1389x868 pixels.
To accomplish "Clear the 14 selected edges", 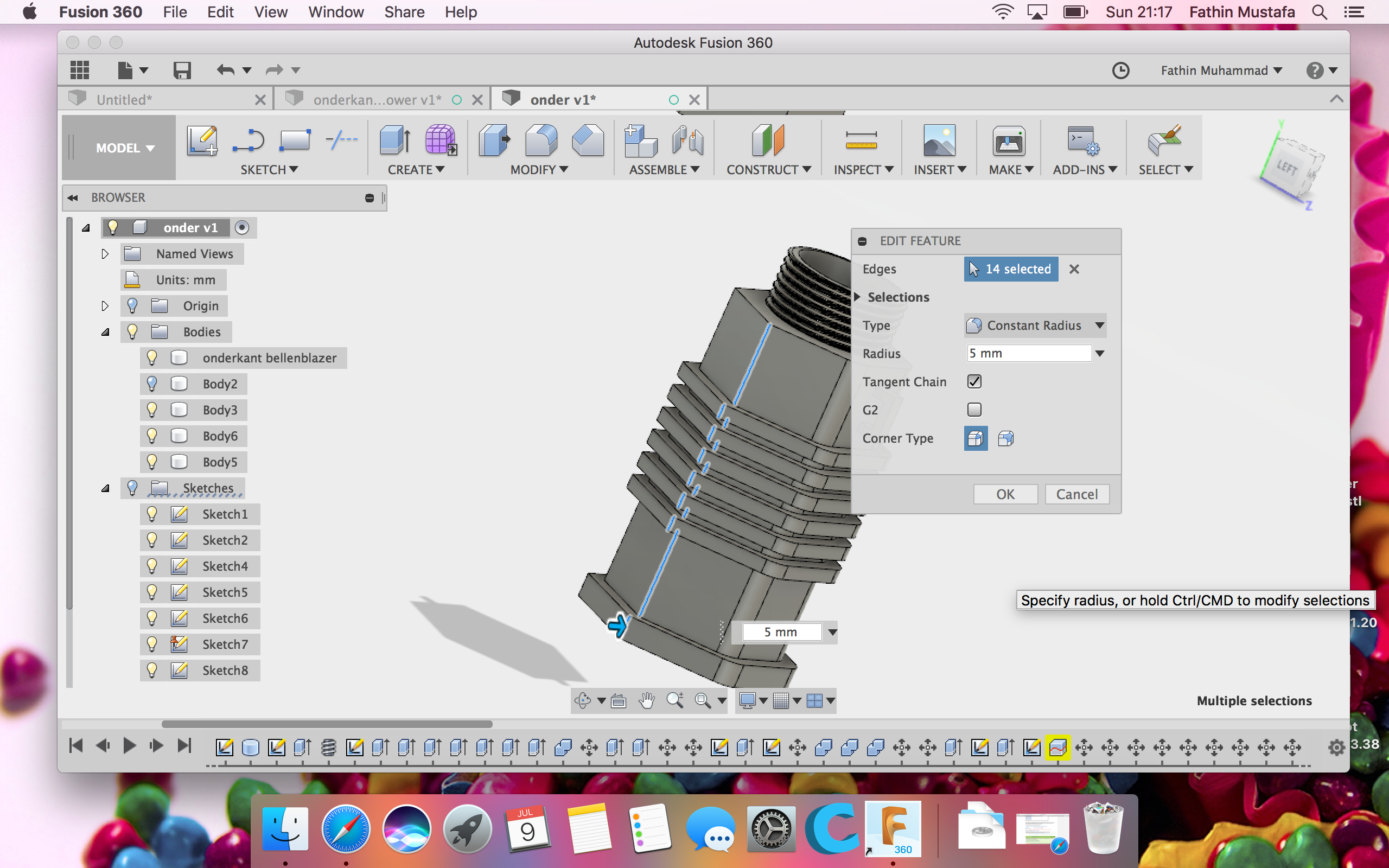I will coord(1074,269).
